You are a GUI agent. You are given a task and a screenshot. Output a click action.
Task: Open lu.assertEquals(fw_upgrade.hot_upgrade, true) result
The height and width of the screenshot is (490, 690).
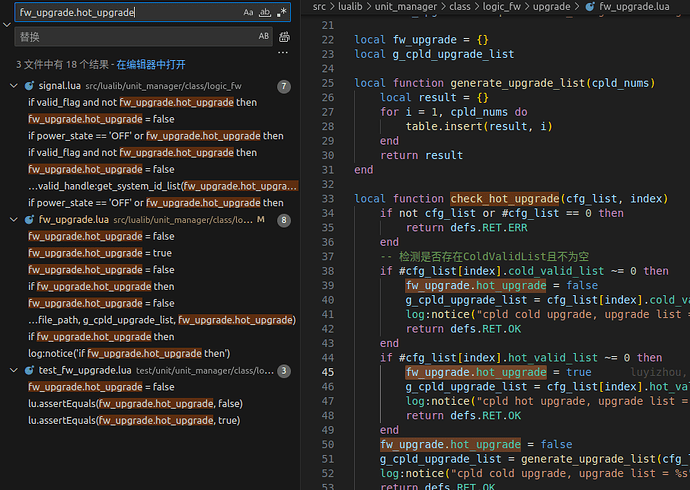click(134, 420)
